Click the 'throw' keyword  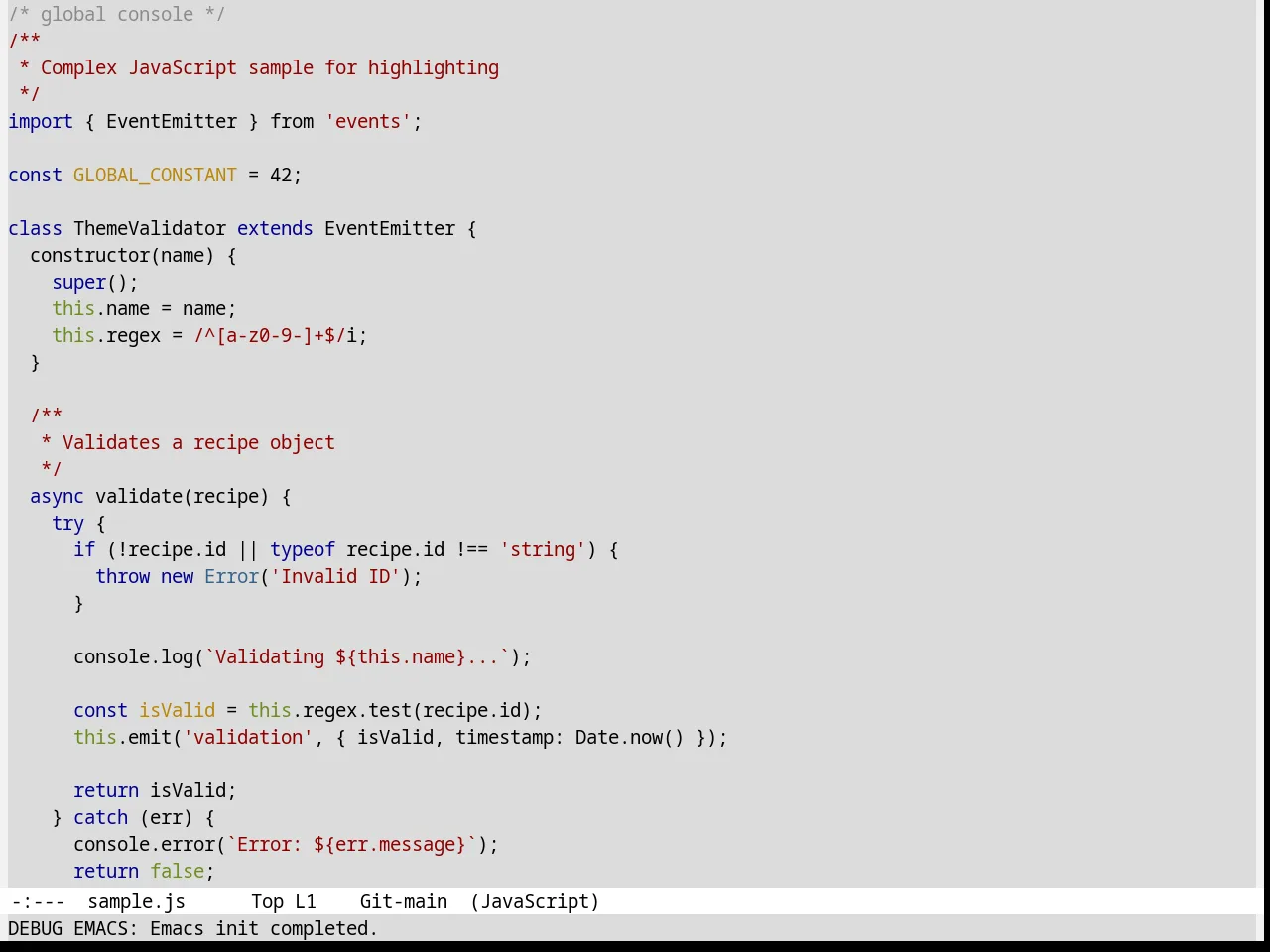[123, 576]
